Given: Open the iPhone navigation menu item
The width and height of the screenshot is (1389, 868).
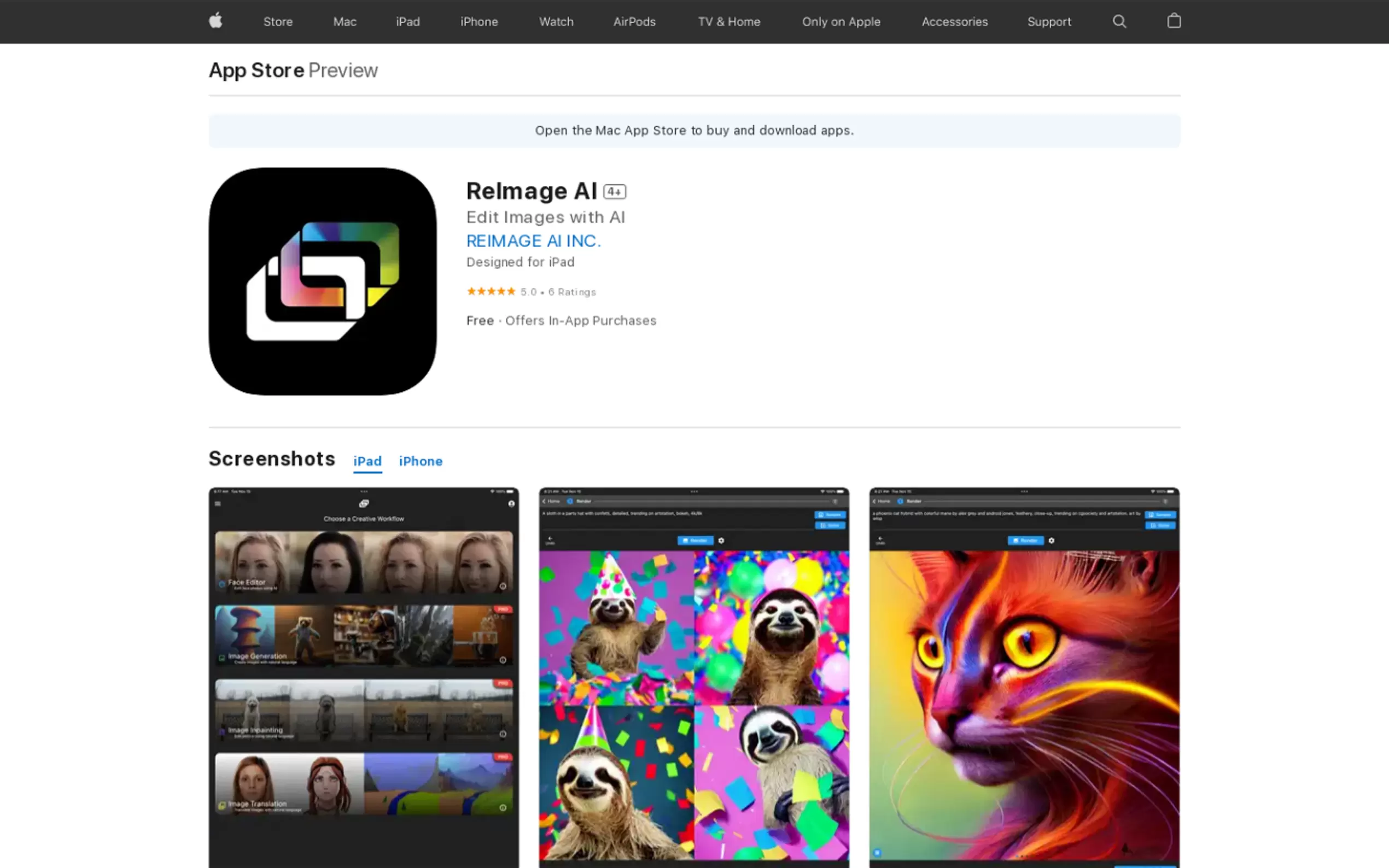Looking at the screenshot, I should (x=479, y=22).
